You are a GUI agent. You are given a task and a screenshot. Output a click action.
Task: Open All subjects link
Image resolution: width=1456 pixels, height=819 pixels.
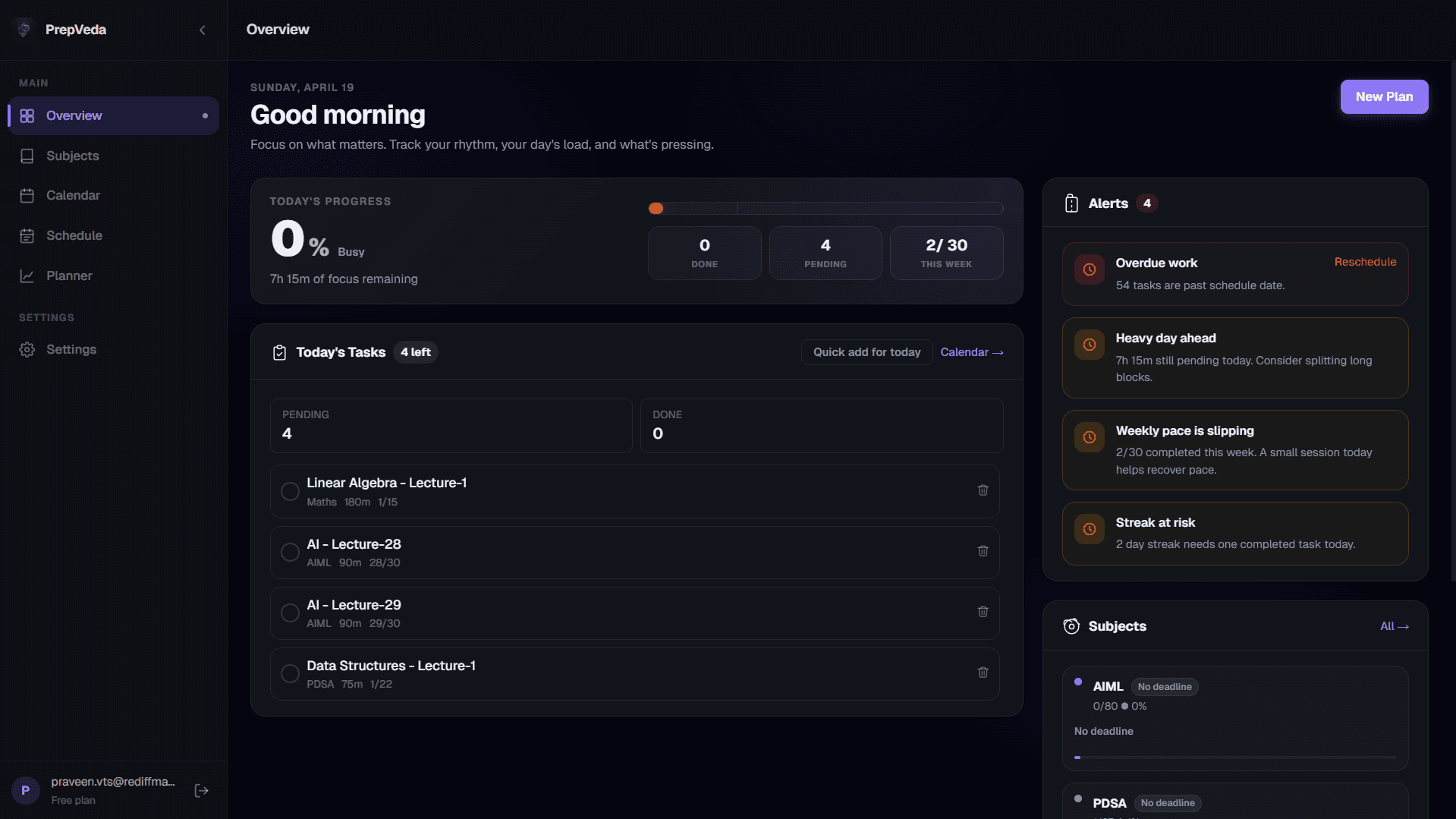click(1394, 626)
